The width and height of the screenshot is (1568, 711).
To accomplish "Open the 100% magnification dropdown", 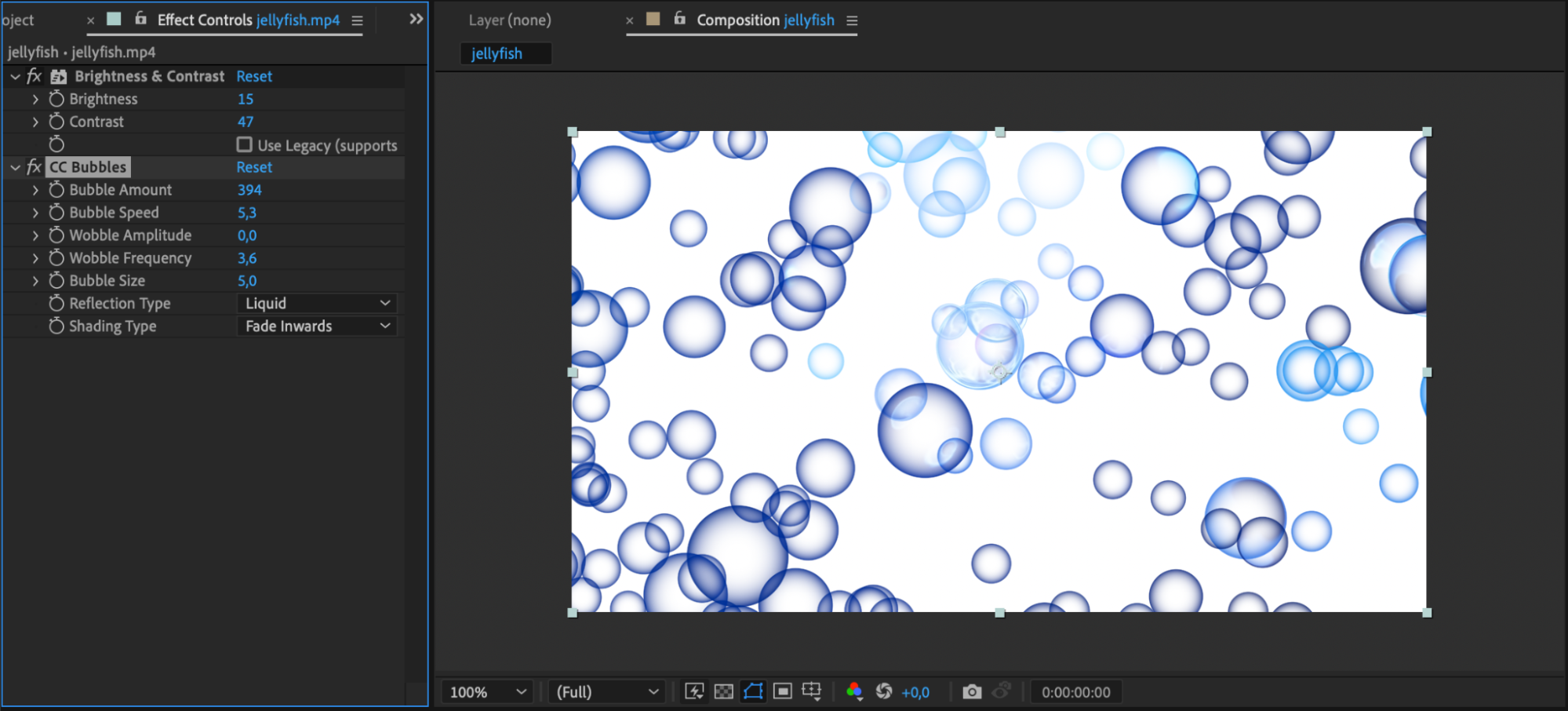I will pyautogui.click(x=487, y=692).
